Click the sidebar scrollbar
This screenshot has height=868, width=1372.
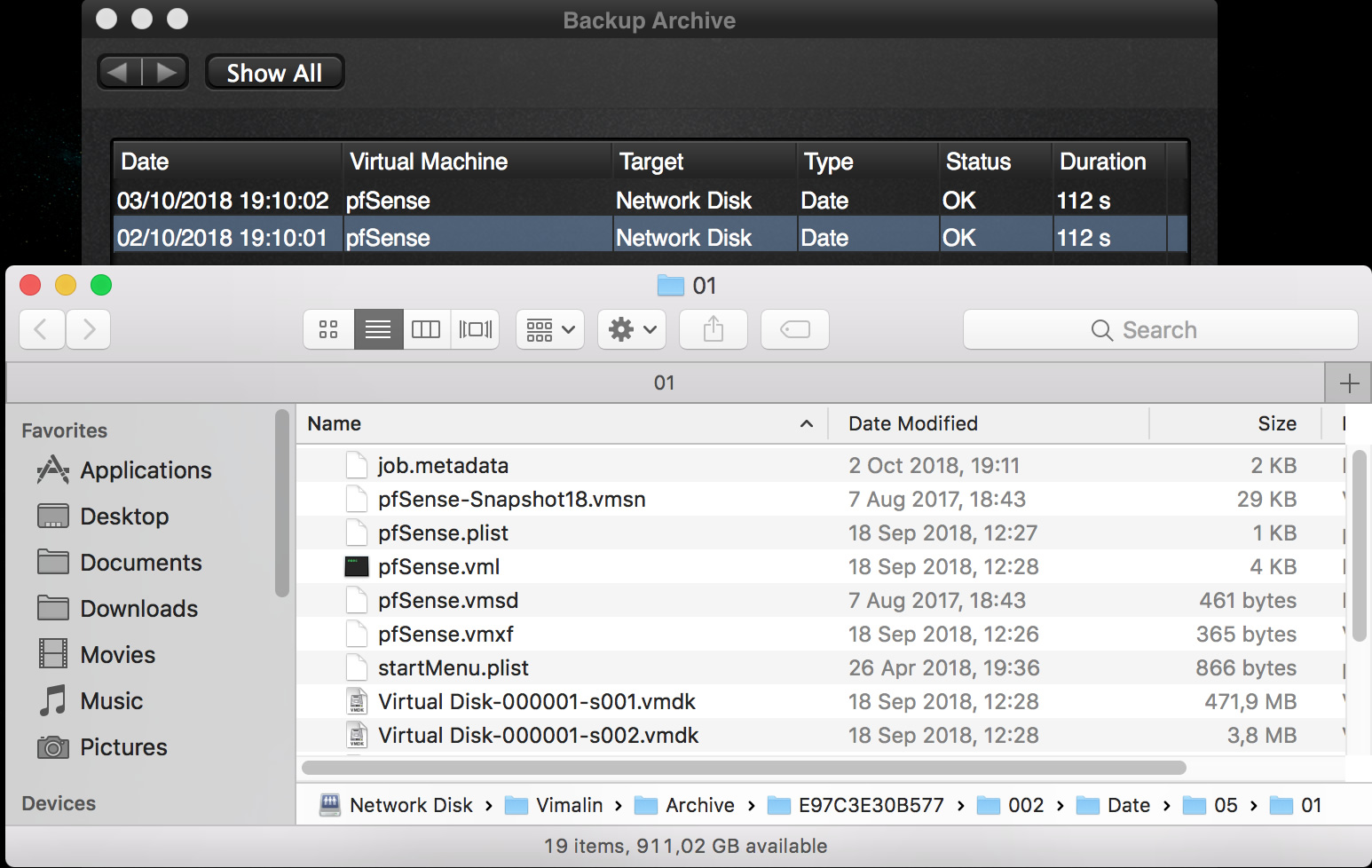tap(282, 502)
